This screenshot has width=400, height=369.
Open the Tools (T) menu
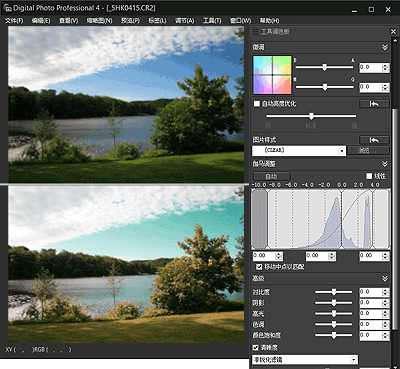(212, 21)
